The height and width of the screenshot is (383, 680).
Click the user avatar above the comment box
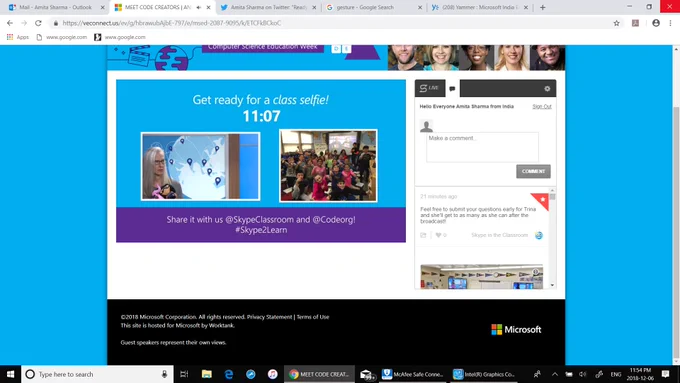(426, 126)
